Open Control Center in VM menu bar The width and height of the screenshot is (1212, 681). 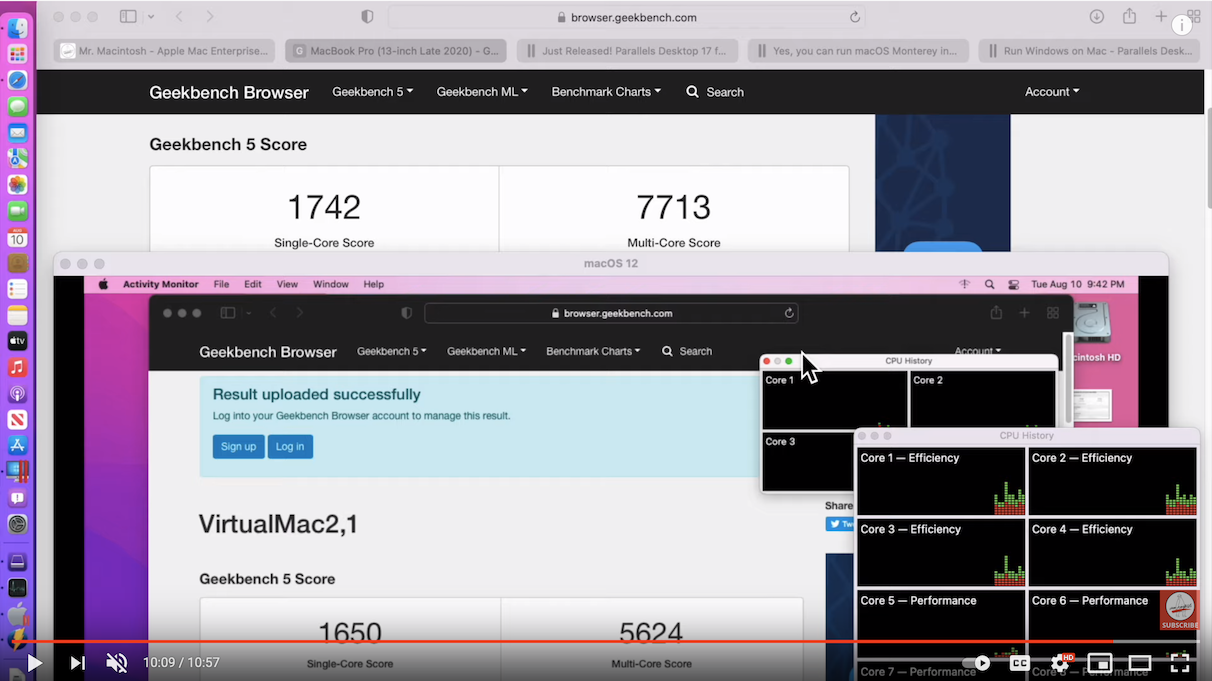[1013, 285]
